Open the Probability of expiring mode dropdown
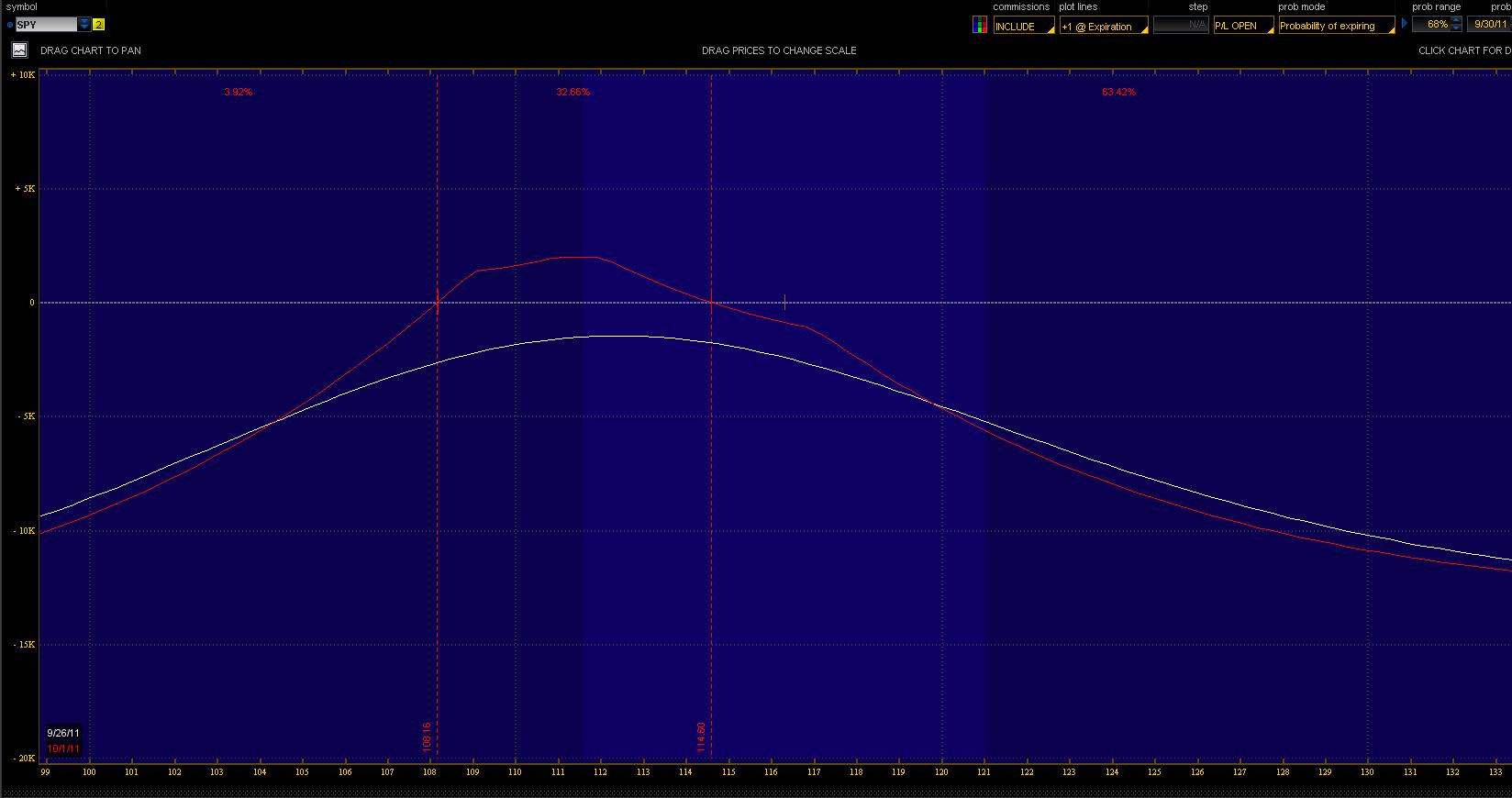 [x=1336, y=26]
